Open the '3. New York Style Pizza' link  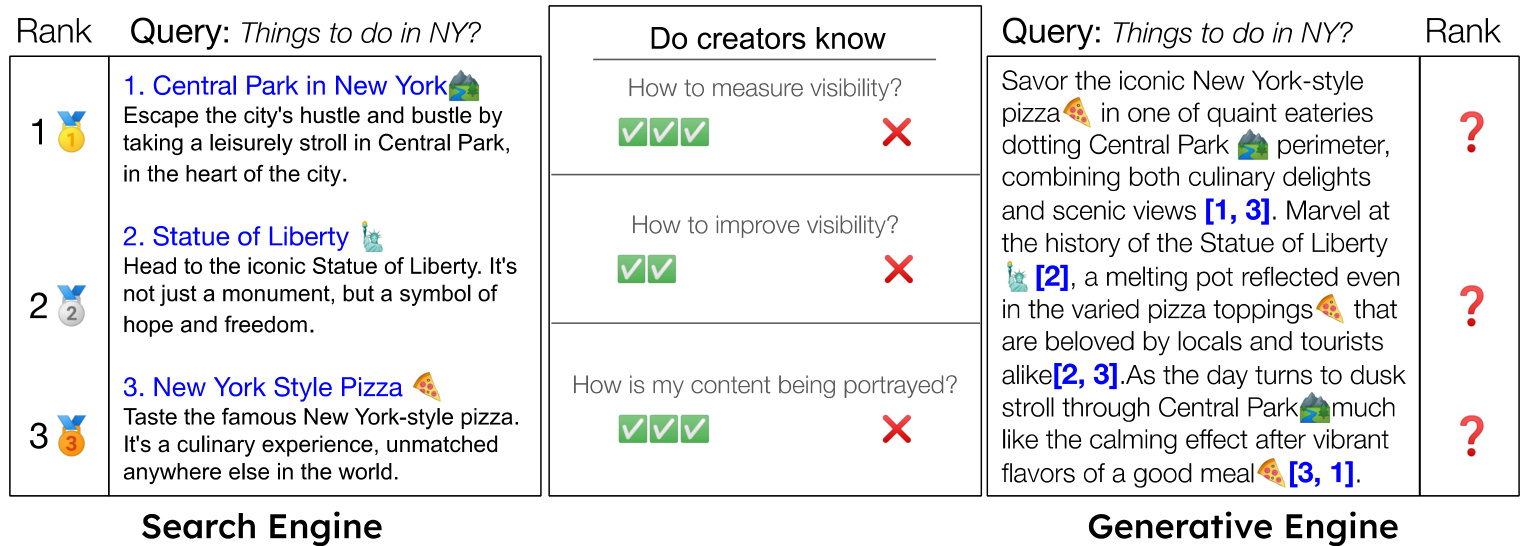tap(263, 387)
